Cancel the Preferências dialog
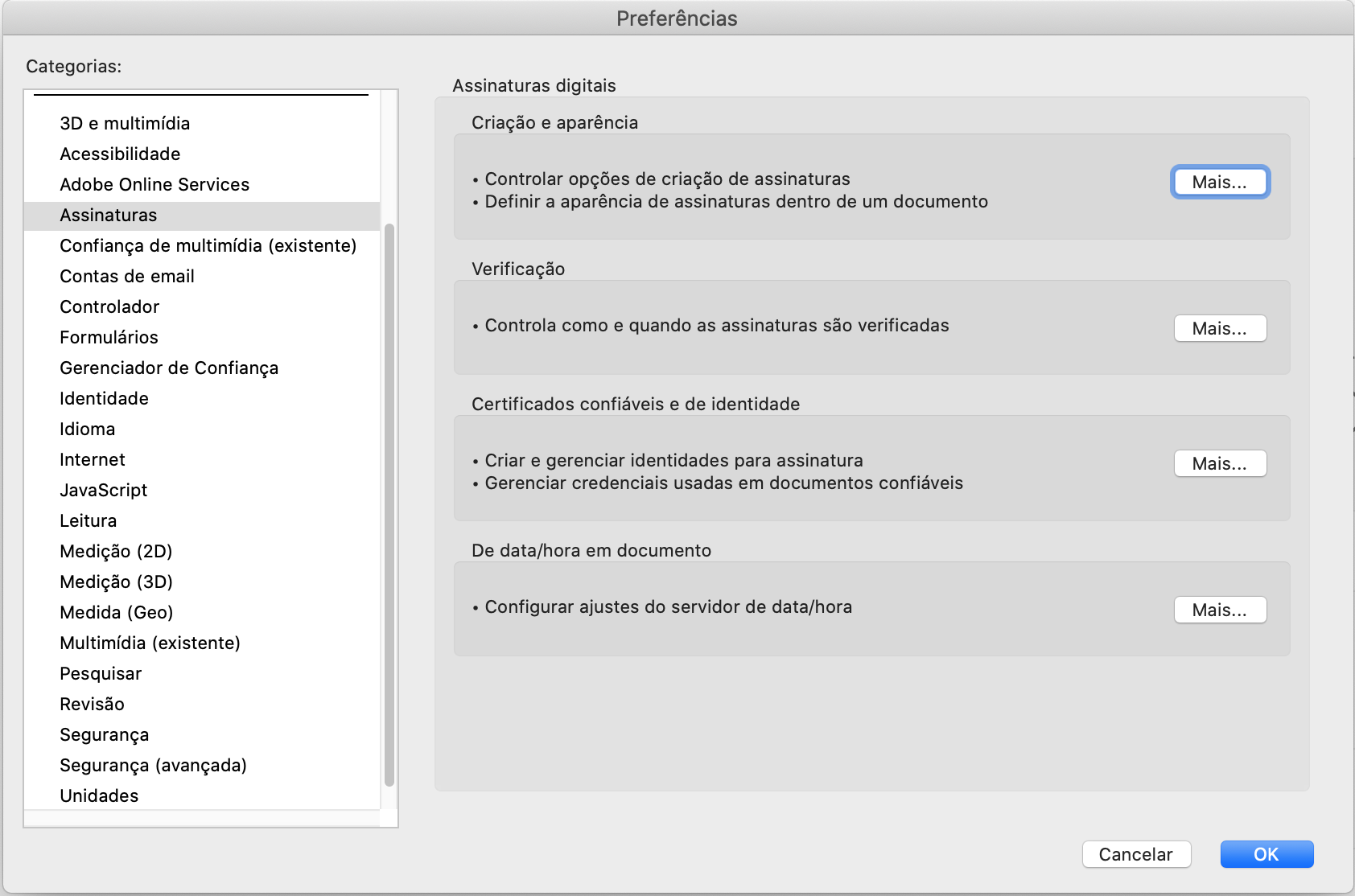Screen dimensions: 1355x896 [1136, 854]
